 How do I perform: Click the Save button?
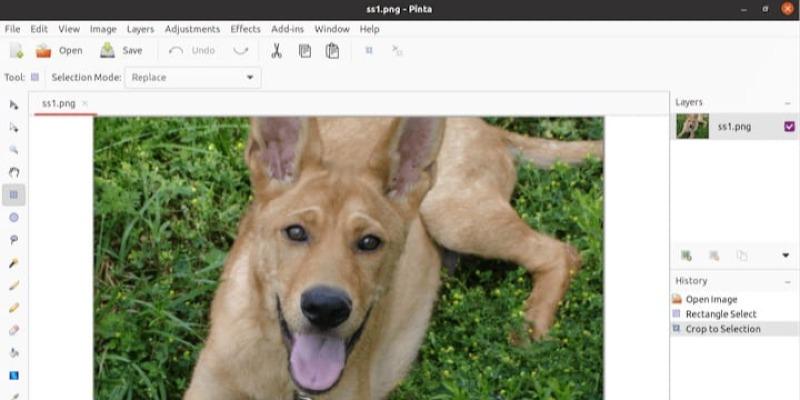pos(121,51)
